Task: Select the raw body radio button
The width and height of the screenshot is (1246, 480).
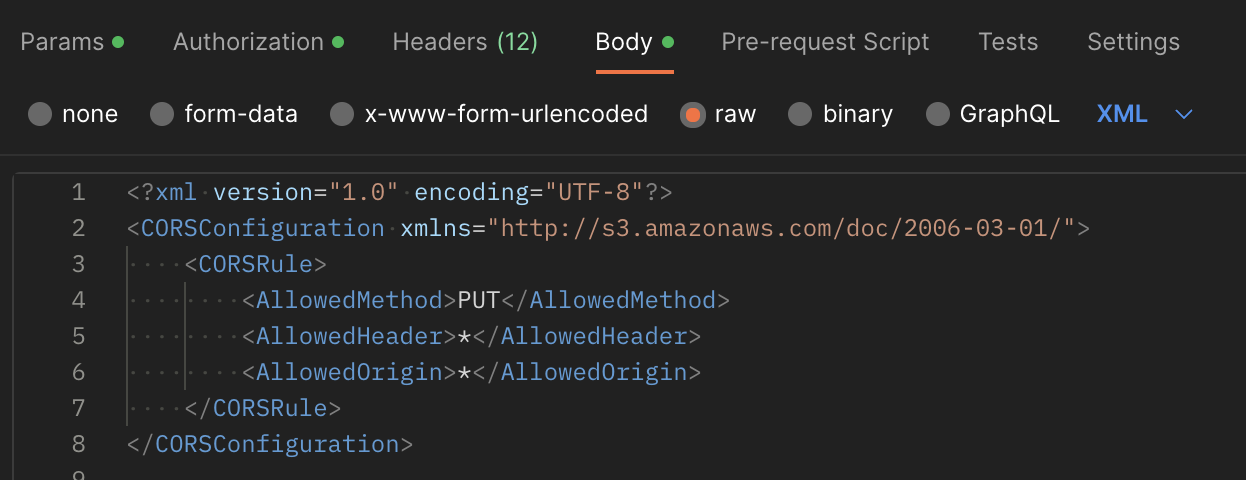Action: tap(692, 114)
